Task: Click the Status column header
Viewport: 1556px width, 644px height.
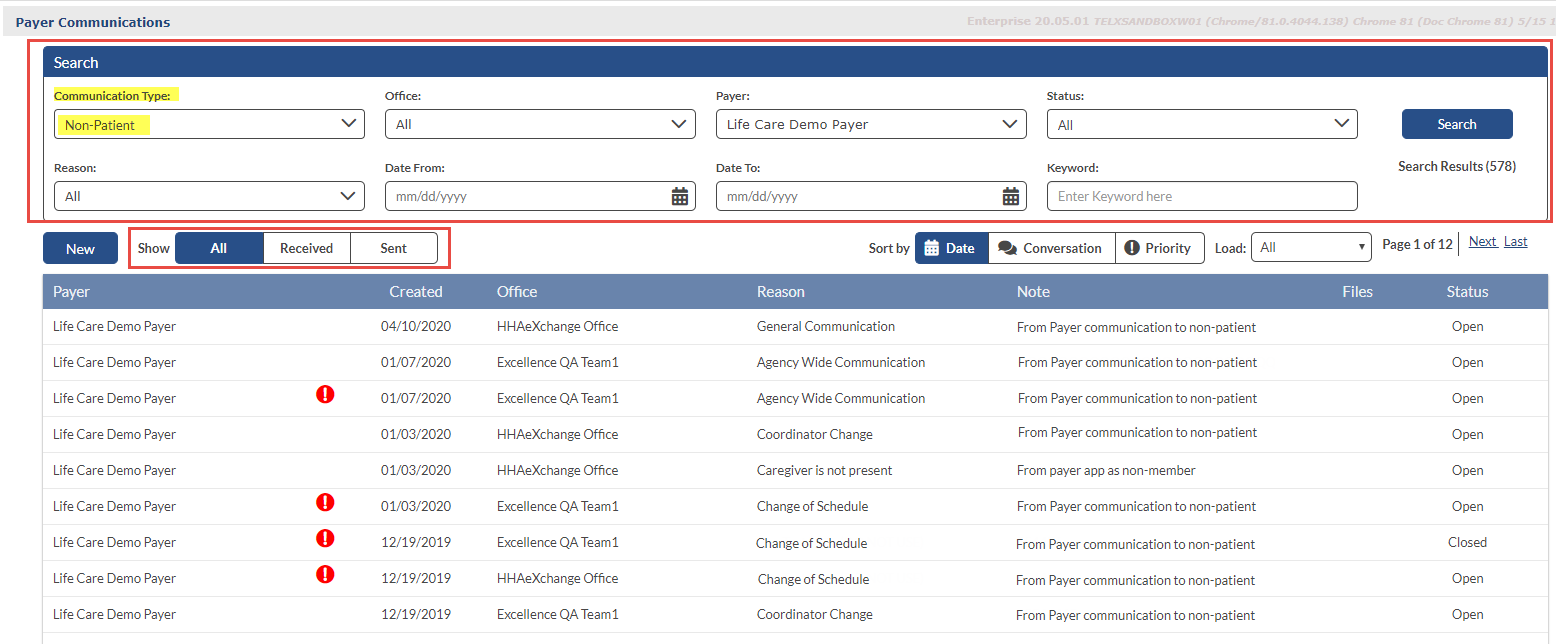Action: tap(1467, 292)
